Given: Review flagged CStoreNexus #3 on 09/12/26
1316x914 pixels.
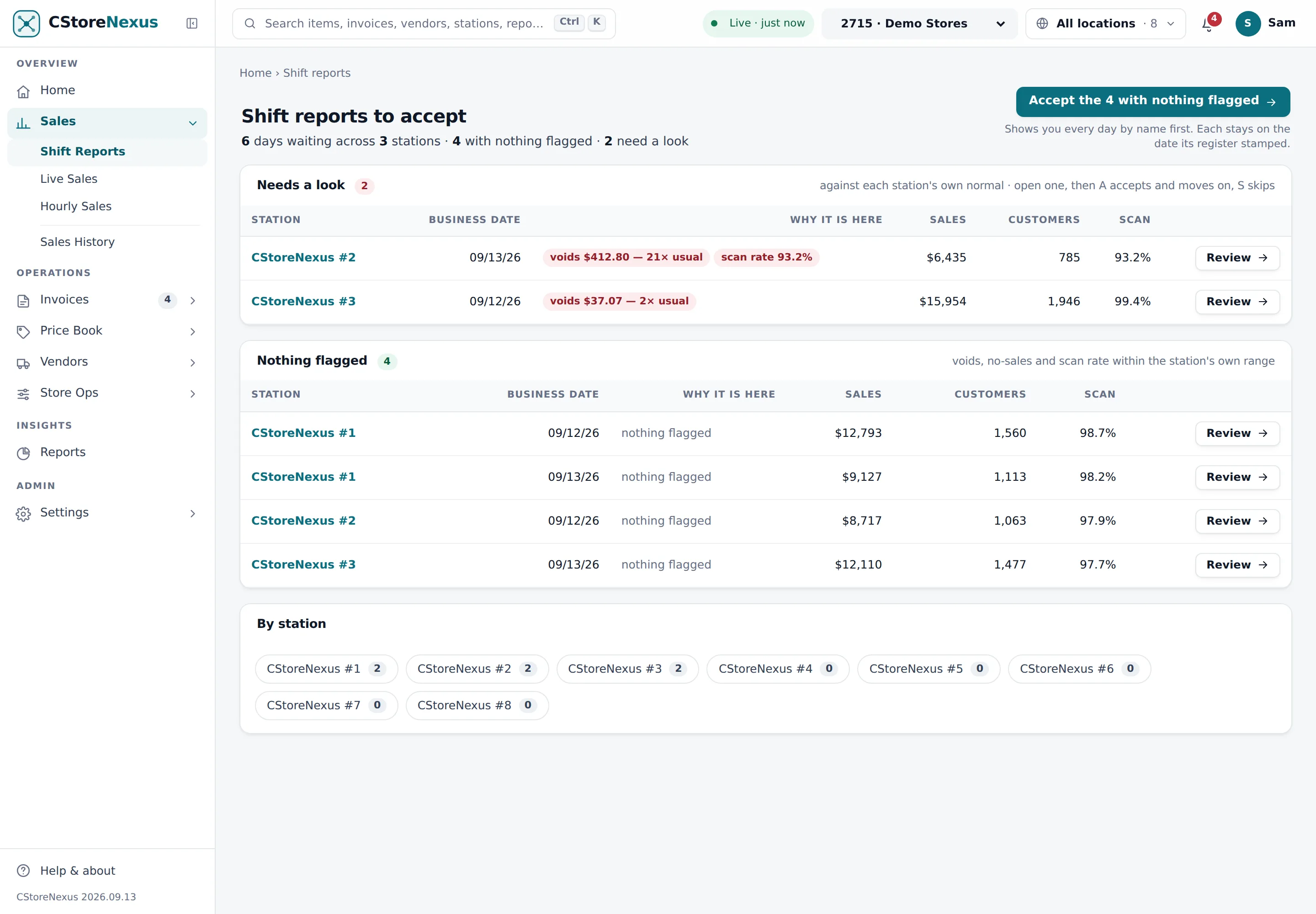Looking at the screenshot, I should (x=1237, y=302).
